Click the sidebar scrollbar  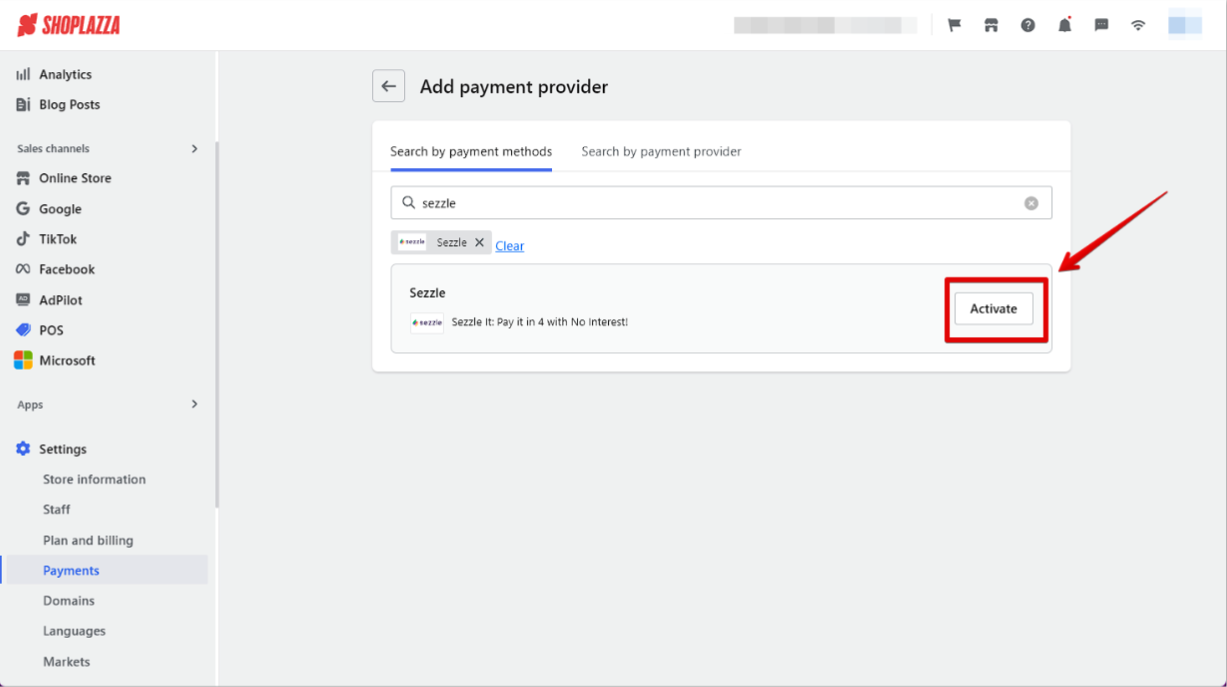pyautogui.click(x=216, y=324)
